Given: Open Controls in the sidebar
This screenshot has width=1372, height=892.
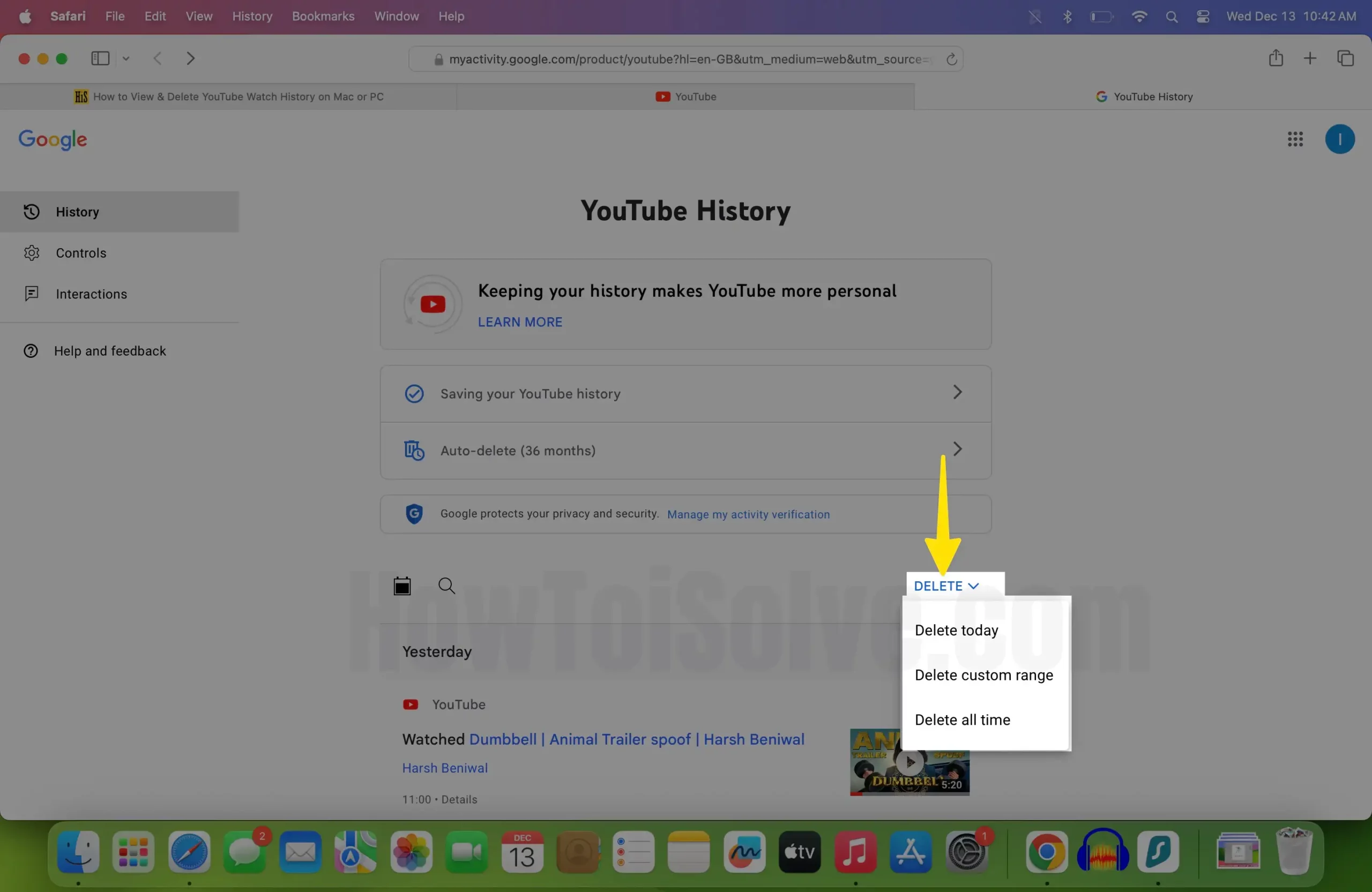Looking at the screenshot, I should click(x=81, y=253).
